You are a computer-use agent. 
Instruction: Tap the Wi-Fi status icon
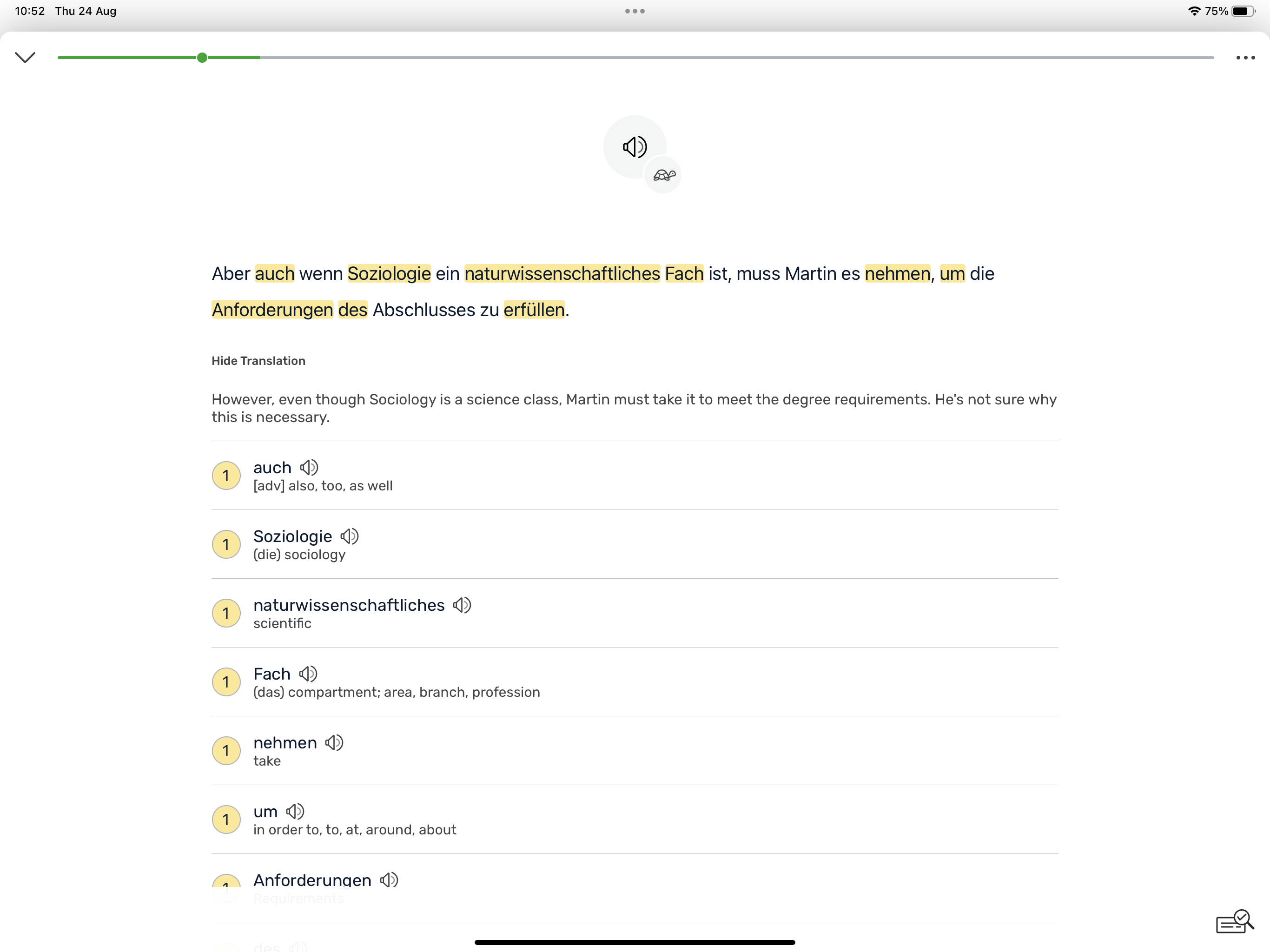(1194, 11)
